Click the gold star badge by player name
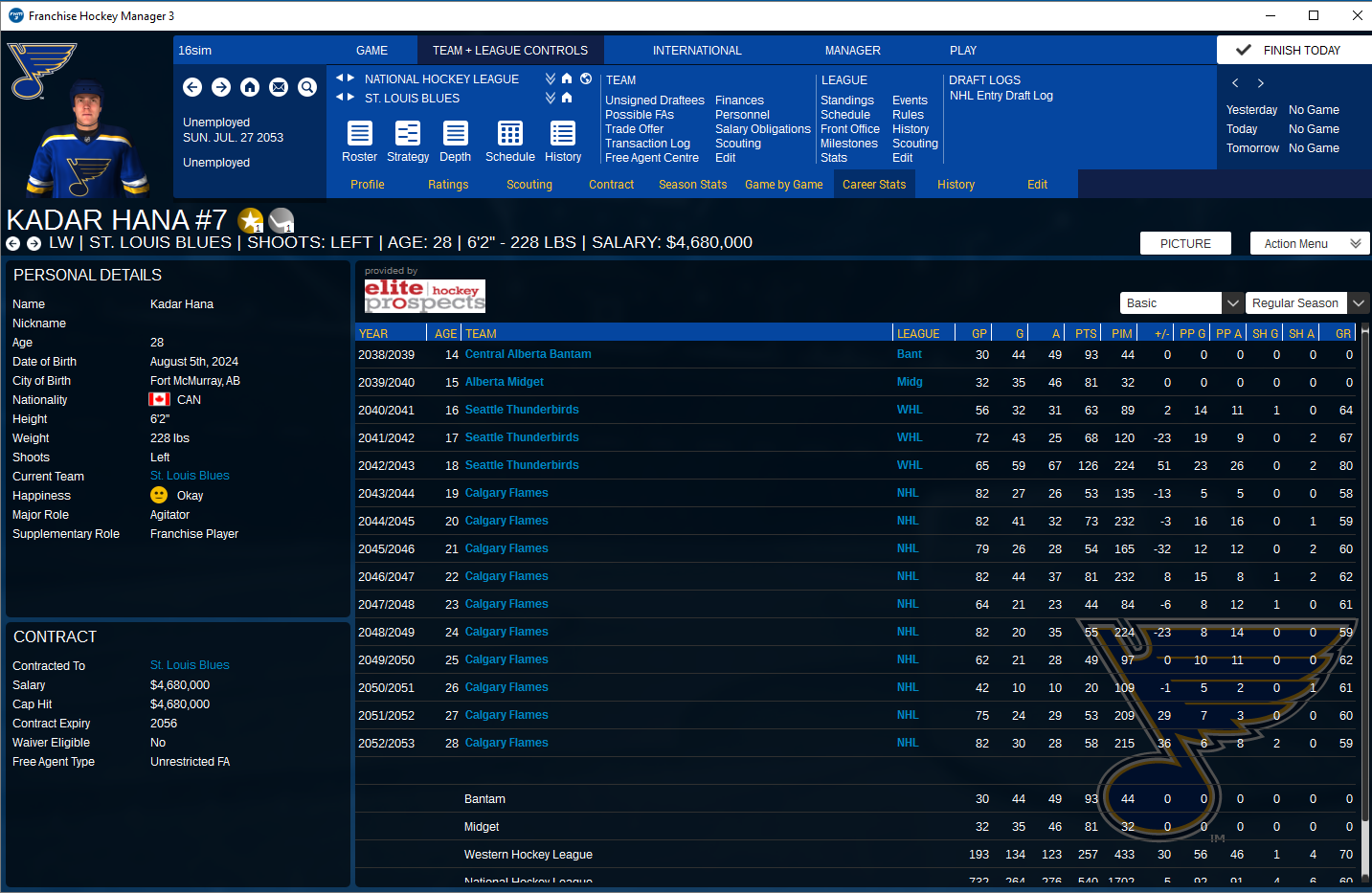1372x893 pixels. 251,220
